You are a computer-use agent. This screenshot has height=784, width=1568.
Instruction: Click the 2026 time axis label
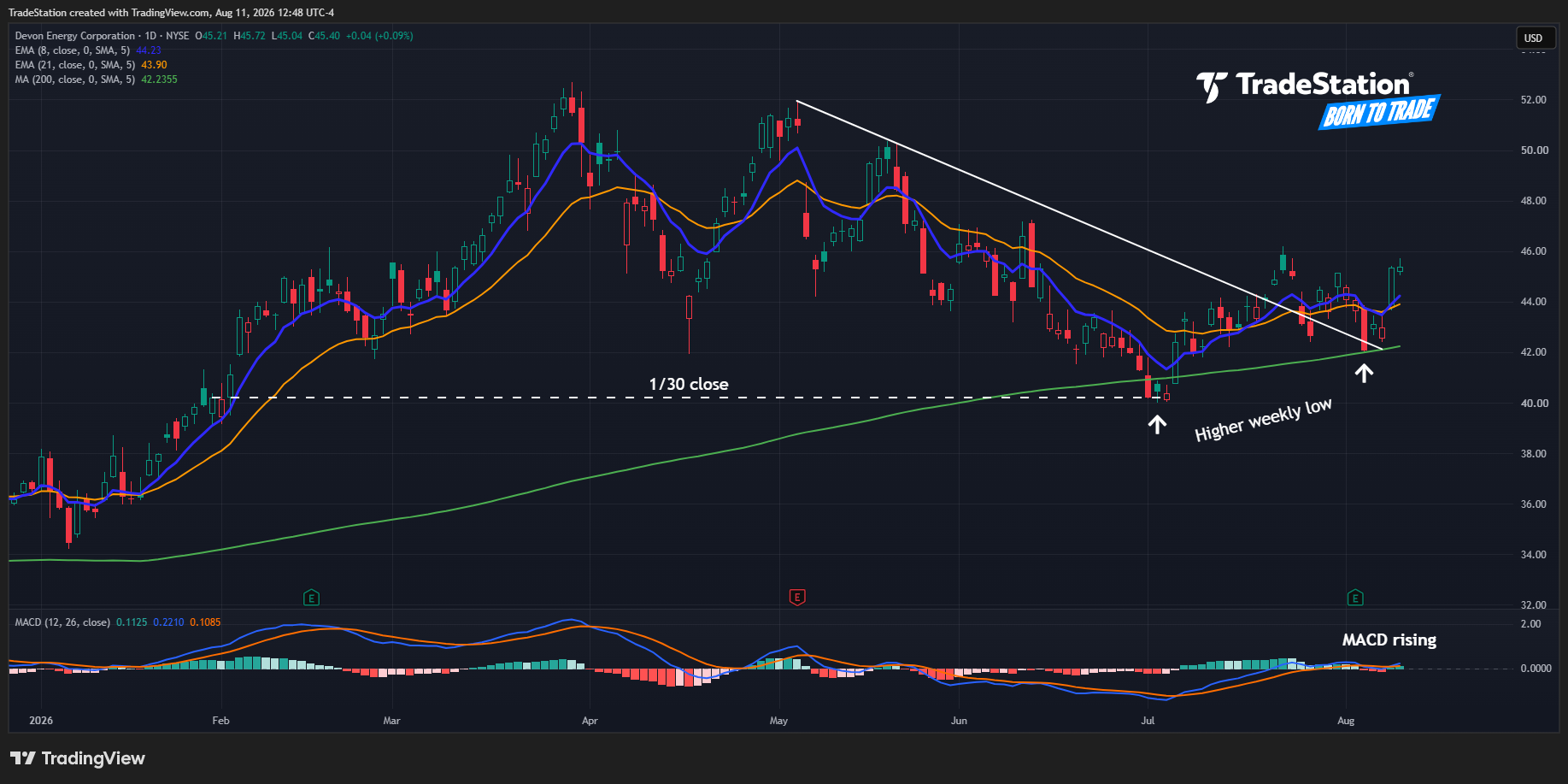tap(41, 721)
